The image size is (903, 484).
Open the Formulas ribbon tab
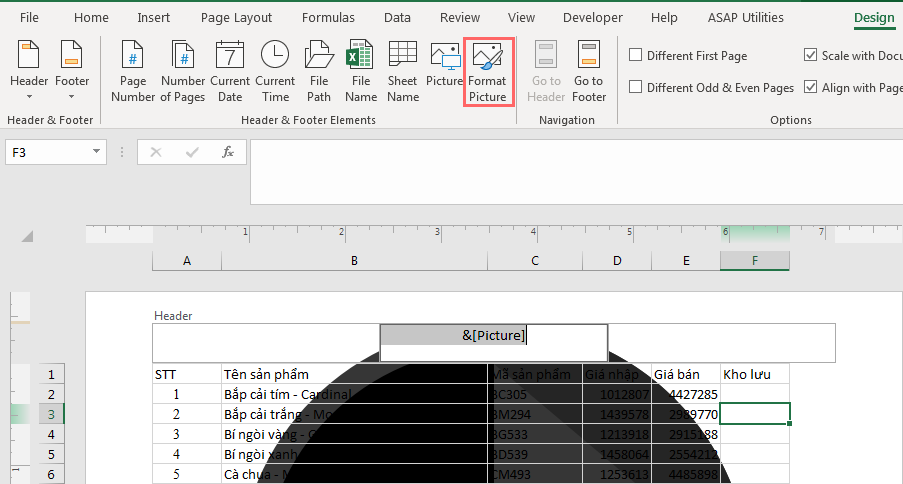328,18
